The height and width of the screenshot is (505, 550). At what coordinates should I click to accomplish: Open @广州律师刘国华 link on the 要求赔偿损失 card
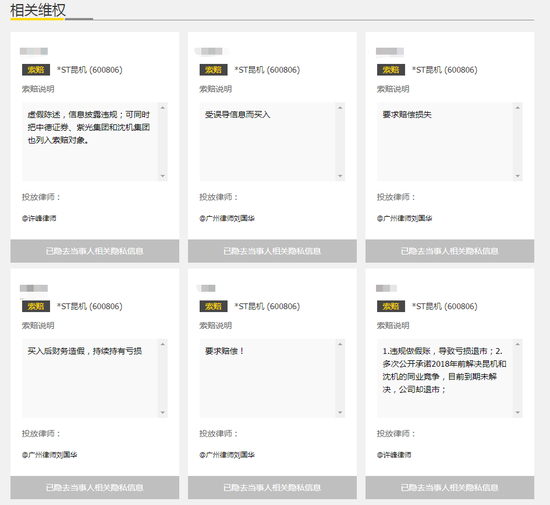pyautogui.click(x=404, y=218)
